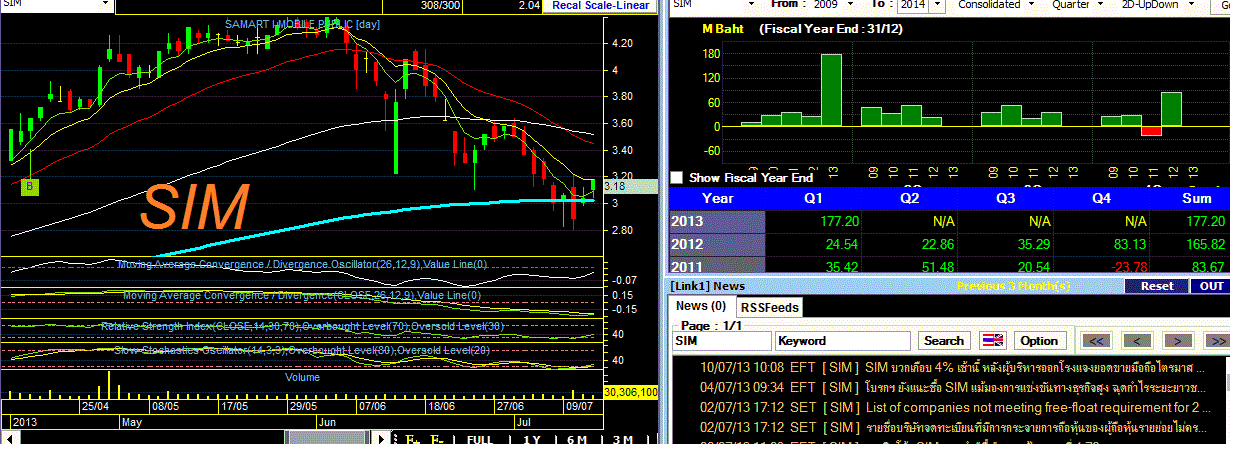Switch to the RSSFeeds tab

point(770,307)
